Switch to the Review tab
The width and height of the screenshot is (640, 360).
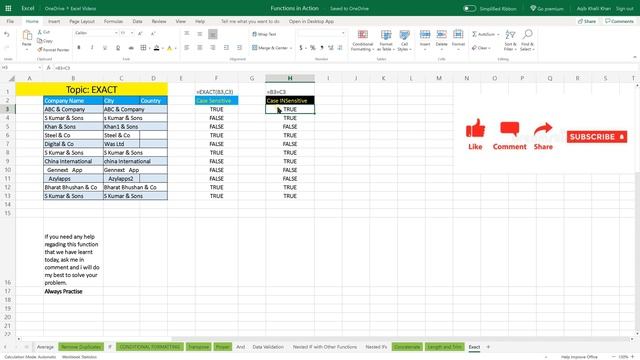(159, 21)
